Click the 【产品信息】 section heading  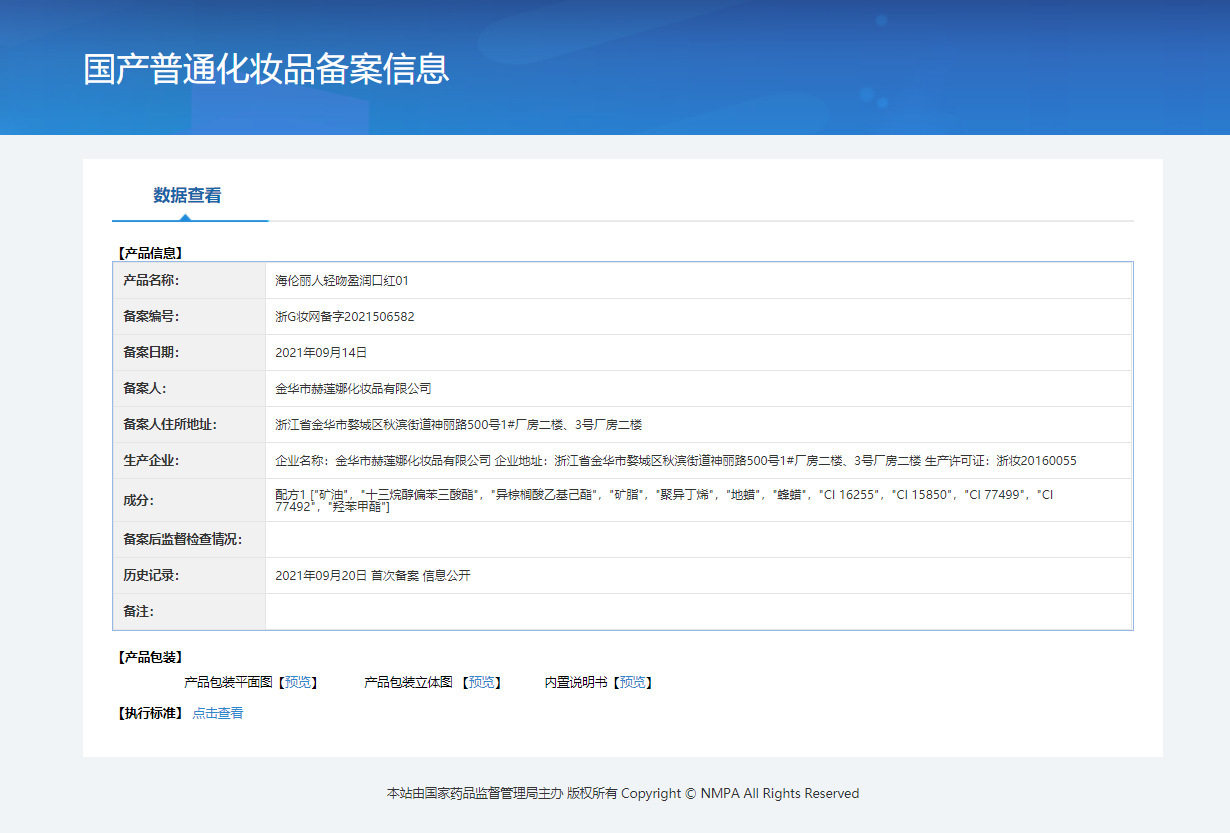pyautogui.click(x=150, y=253)
